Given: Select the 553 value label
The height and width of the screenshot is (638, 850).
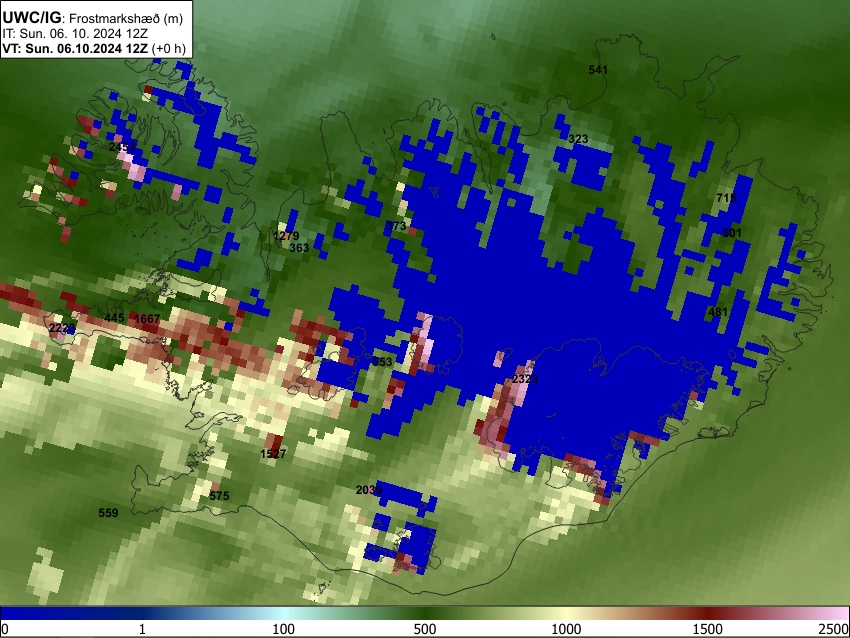Looking at the screenshot, I should 382,362.
